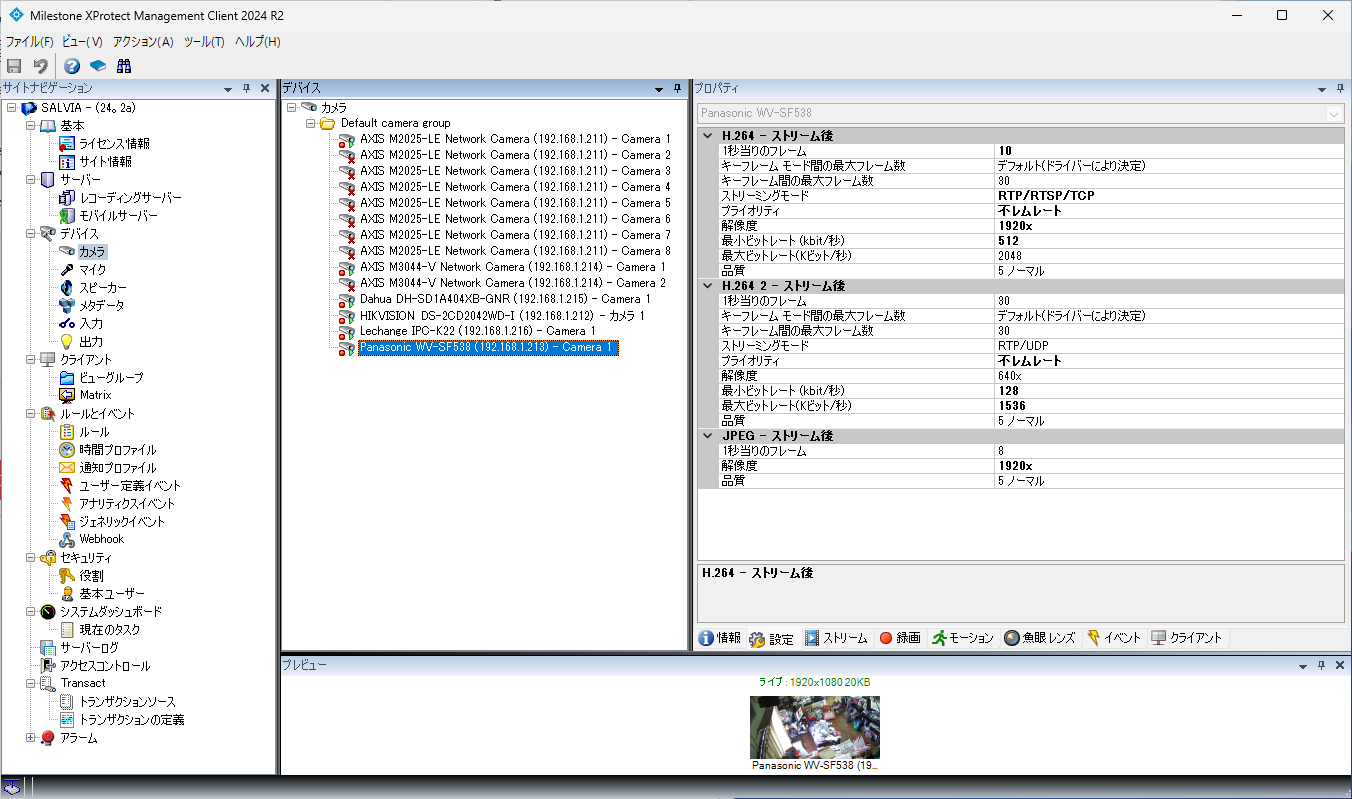1352x799 pixels.
Task: Collapse the クライアント tree node
Action: [x=30, y=360]
